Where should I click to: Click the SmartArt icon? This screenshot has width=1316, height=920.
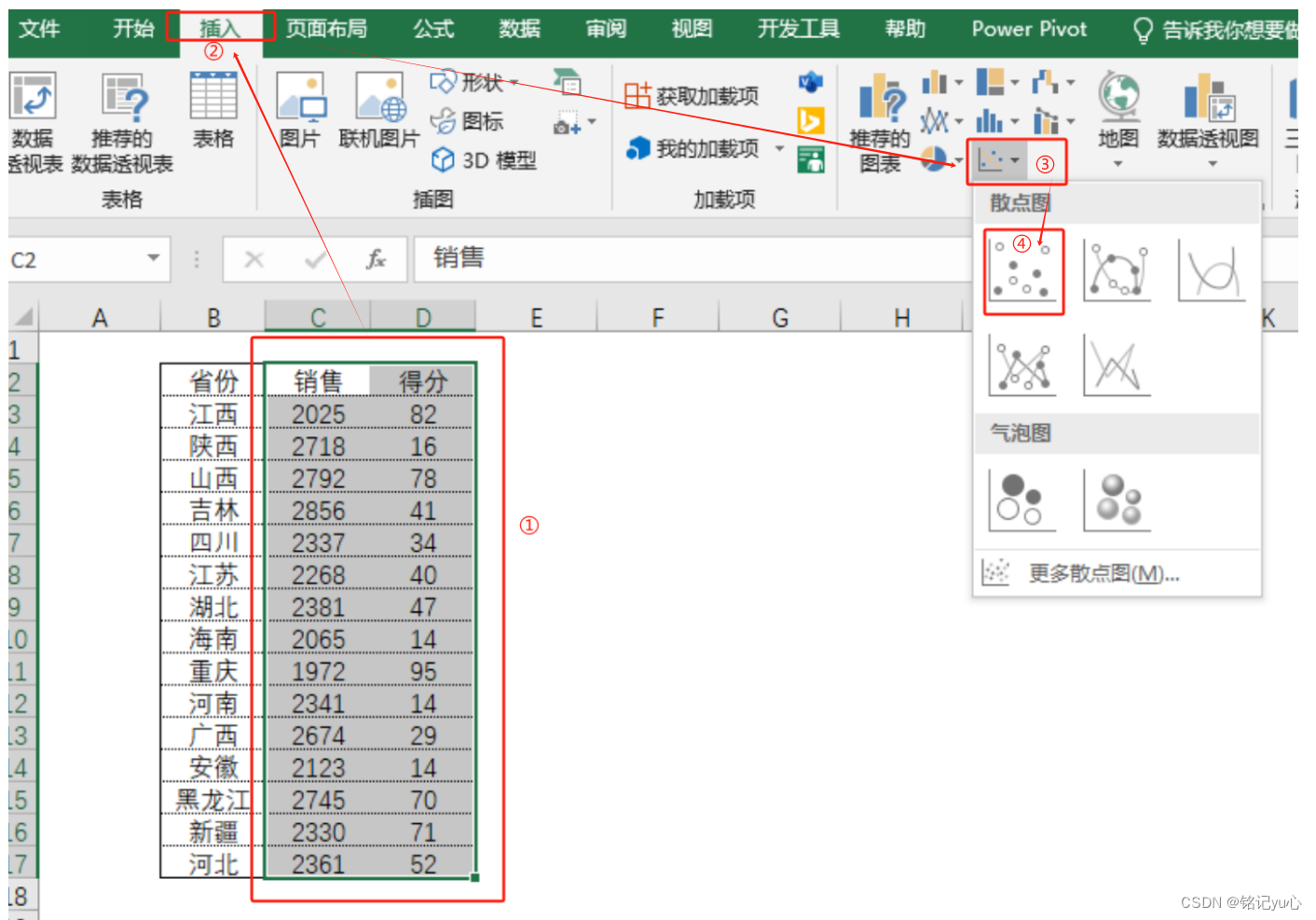coord(567,82)
